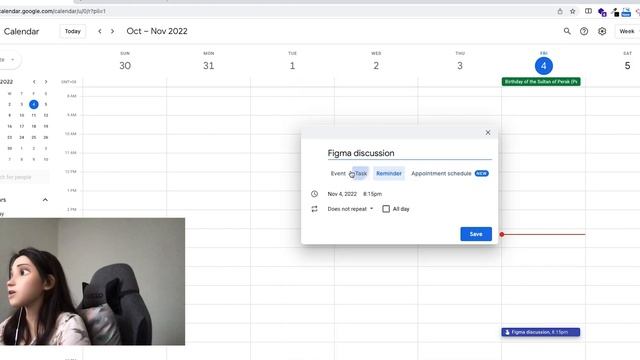Screen dimensions: 640x360
Task: Open the Settings gear menu
Action: (602, 31)
